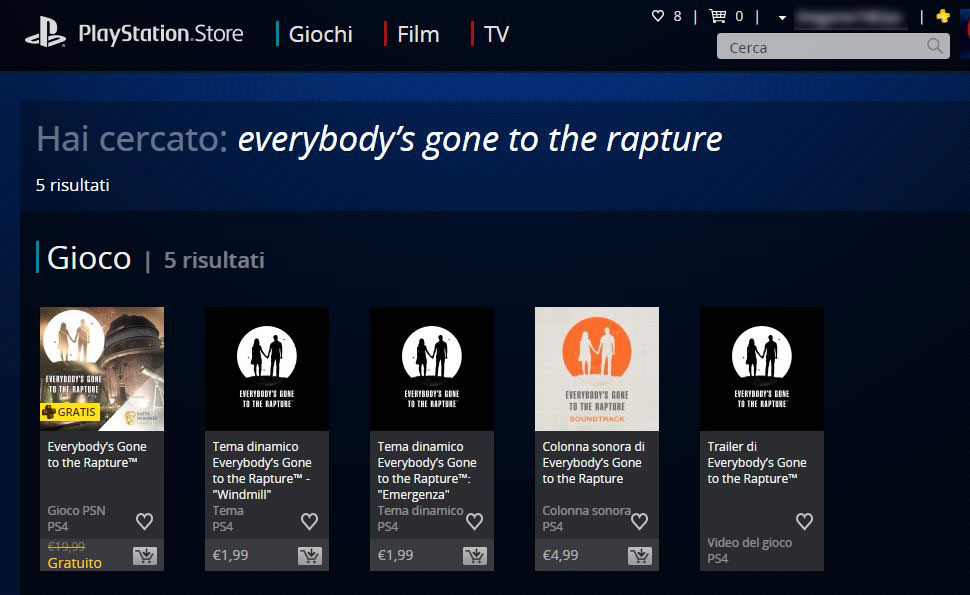Screen dimensions: 970x595
Task: Click into the Cerca search field
Action: click(x=833, y=46)
